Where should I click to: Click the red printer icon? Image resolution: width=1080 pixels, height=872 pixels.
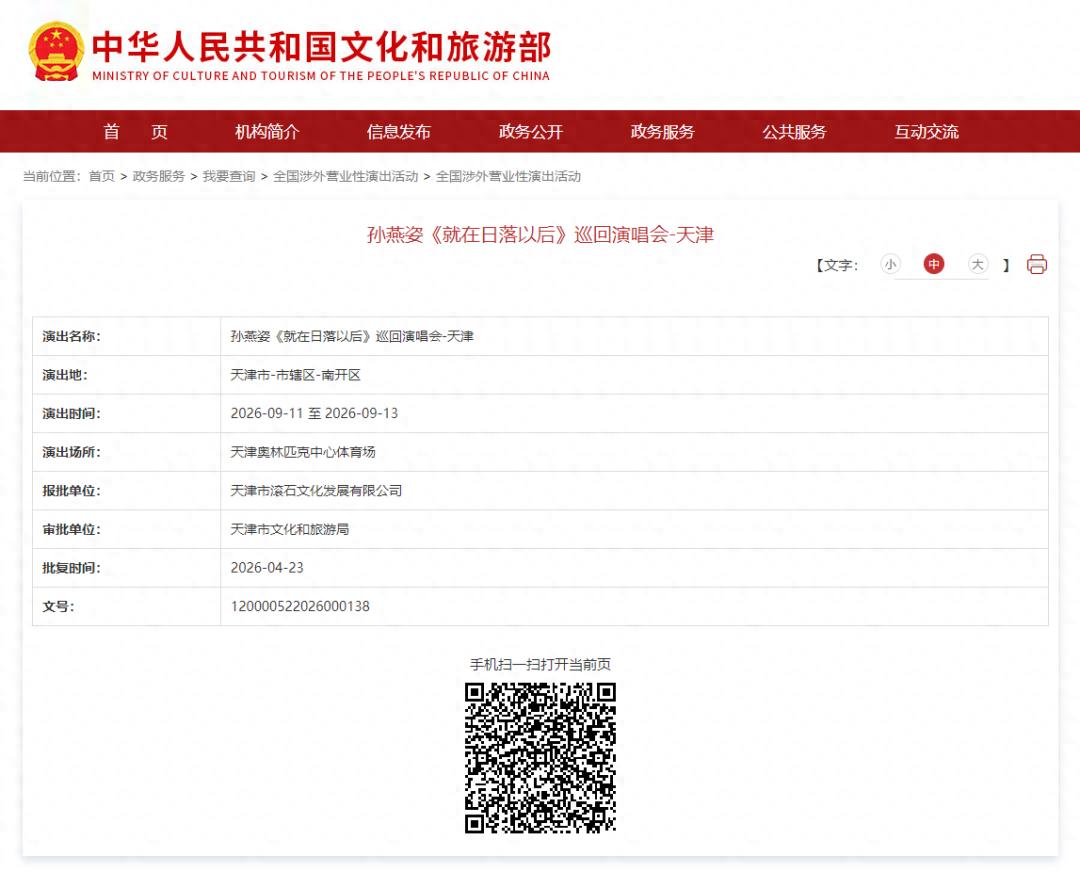pos(1037,264)
